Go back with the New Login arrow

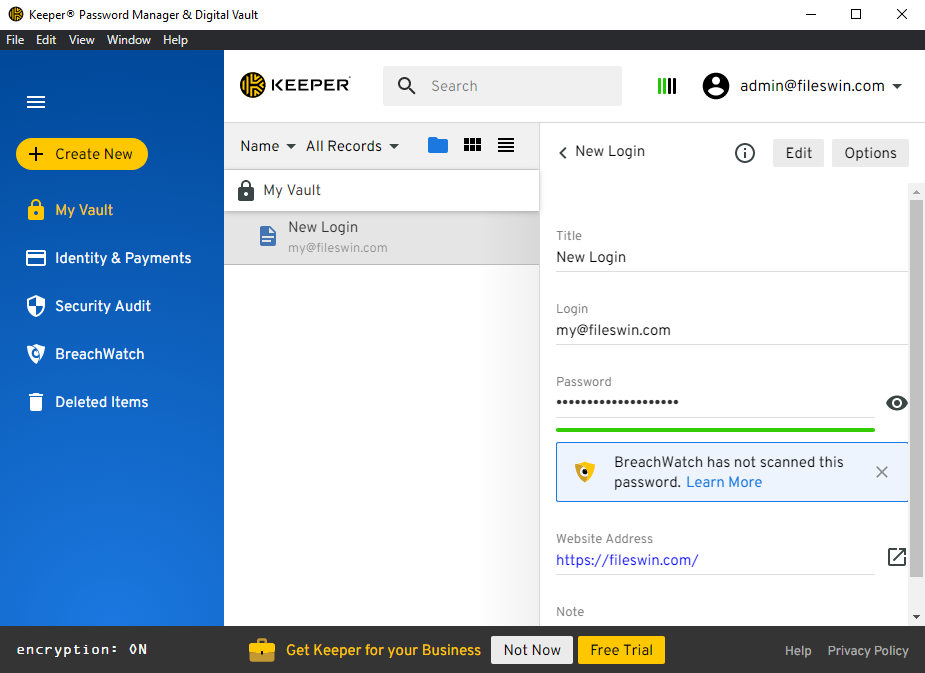[x=563, y=153]
